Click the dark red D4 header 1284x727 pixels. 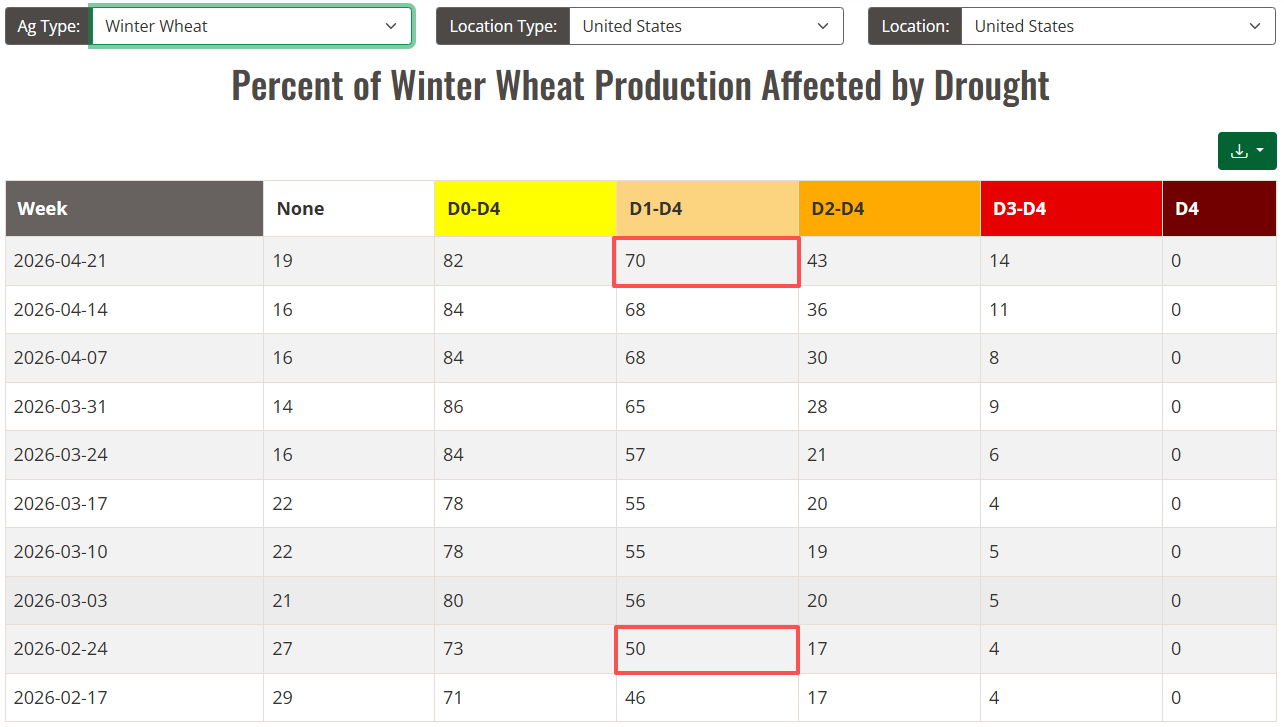[1218, 209]
